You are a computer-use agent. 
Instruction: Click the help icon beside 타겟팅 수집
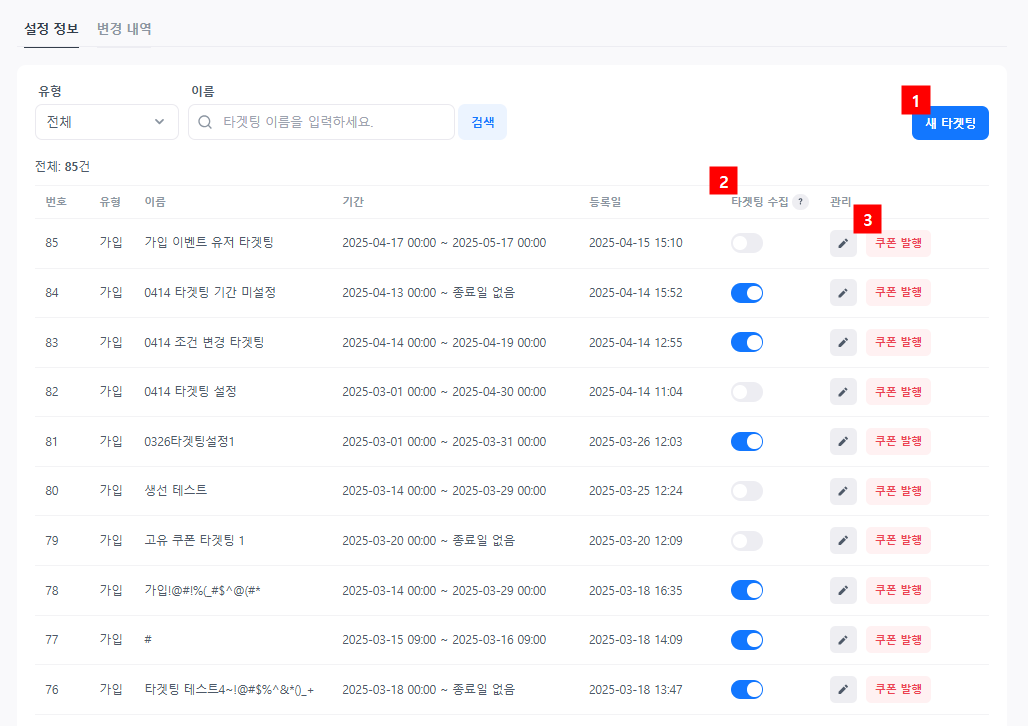[x=800, y=202]
